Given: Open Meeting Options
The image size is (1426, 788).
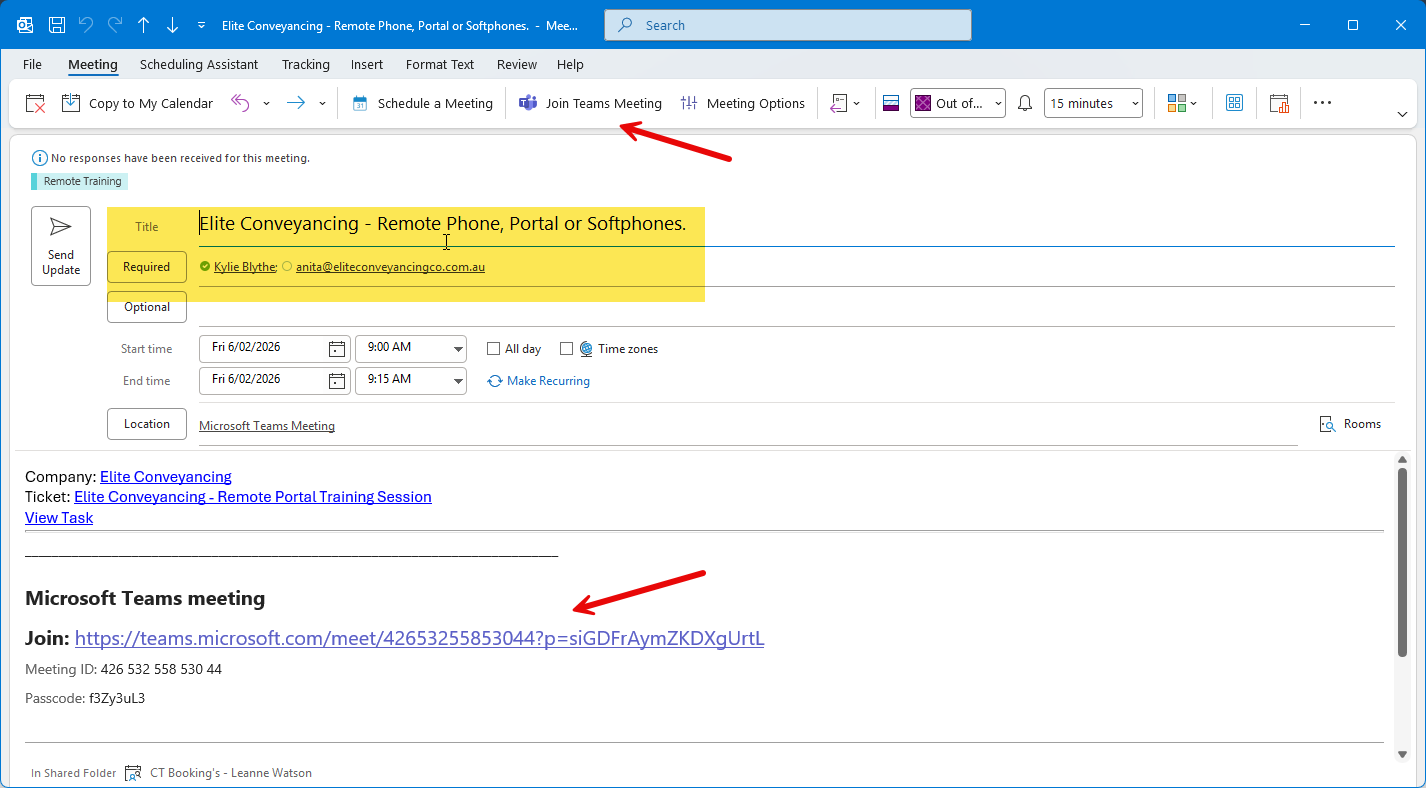Looking at the screenshot, I should coord(742,103).
